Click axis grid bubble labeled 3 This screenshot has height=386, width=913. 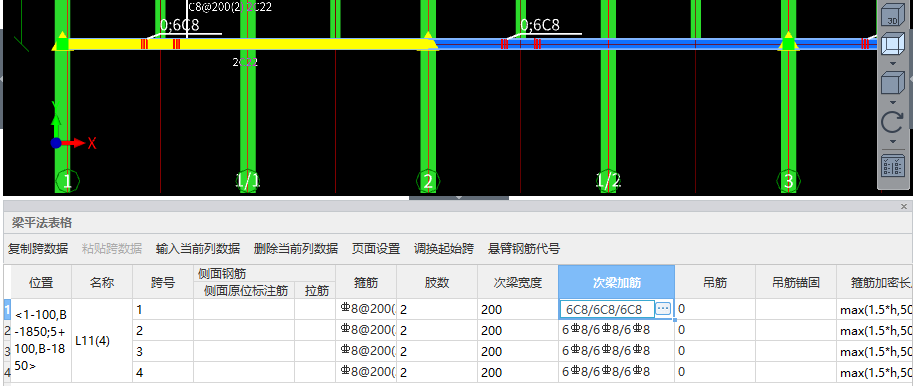pos(788,182)
